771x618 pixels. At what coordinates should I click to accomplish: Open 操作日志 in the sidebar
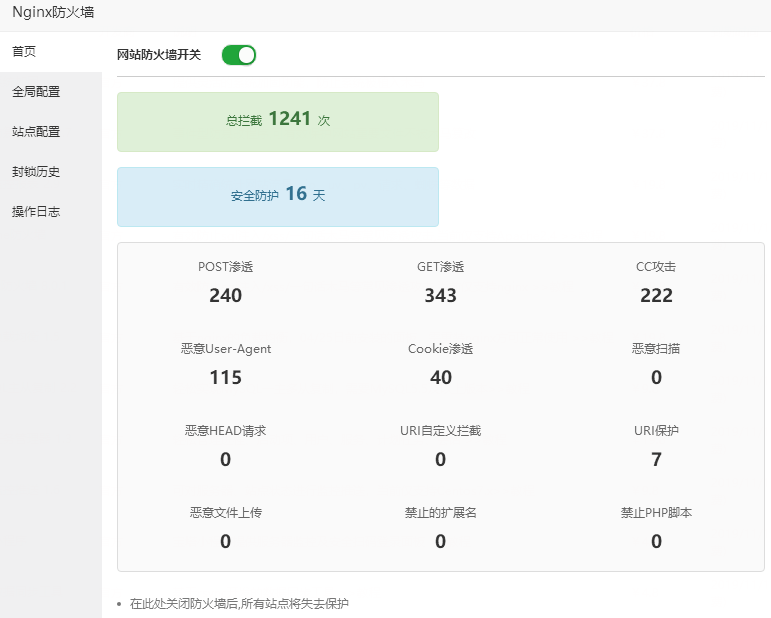[36, 211]
